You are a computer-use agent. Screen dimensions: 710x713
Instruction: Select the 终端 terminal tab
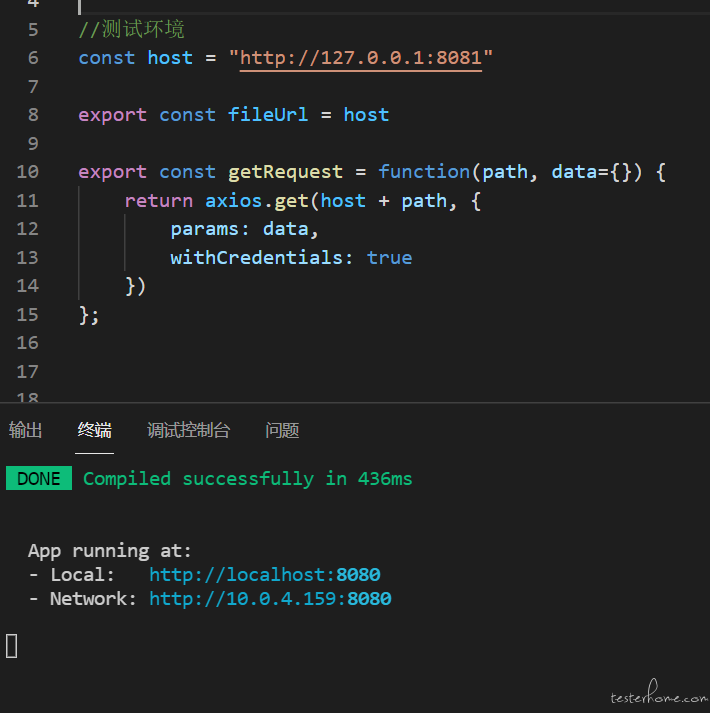[94, 430]
